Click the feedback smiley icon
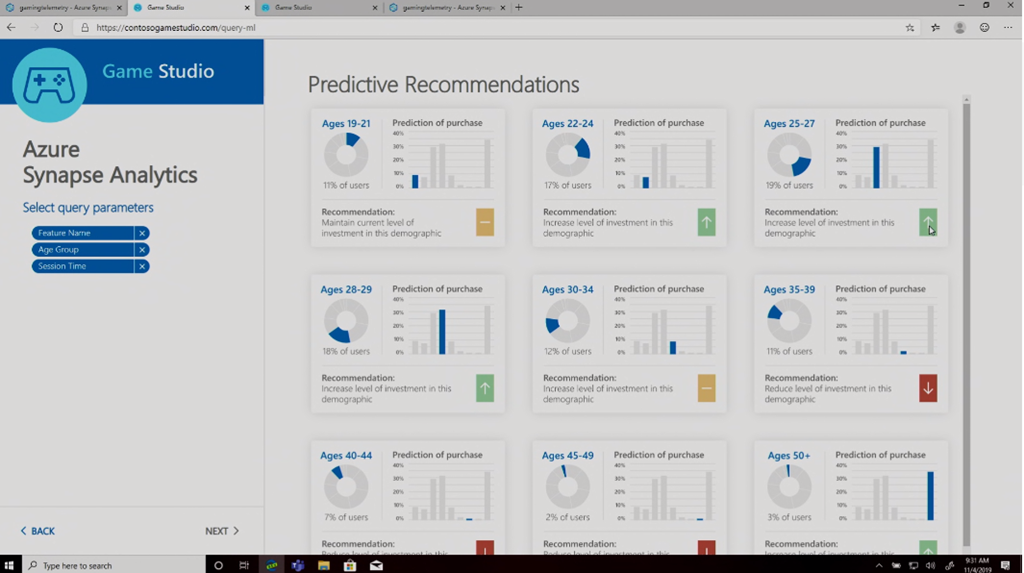 pyautogui.click(x=984, y=27)
